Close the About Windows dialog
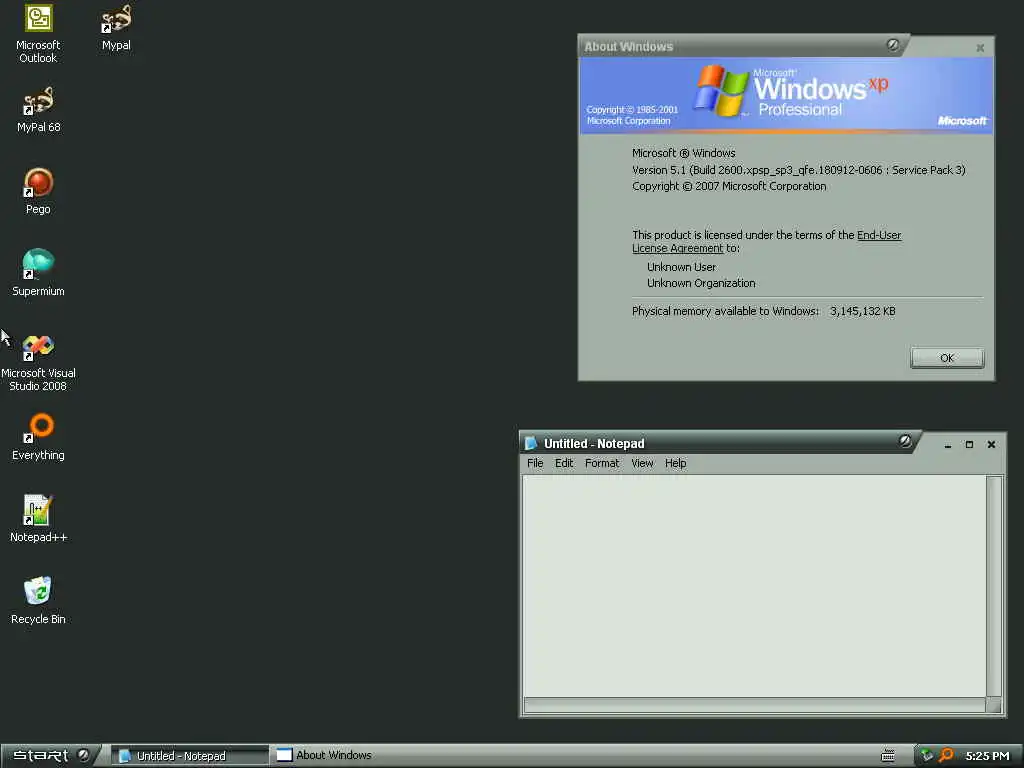 click(980, 48)
